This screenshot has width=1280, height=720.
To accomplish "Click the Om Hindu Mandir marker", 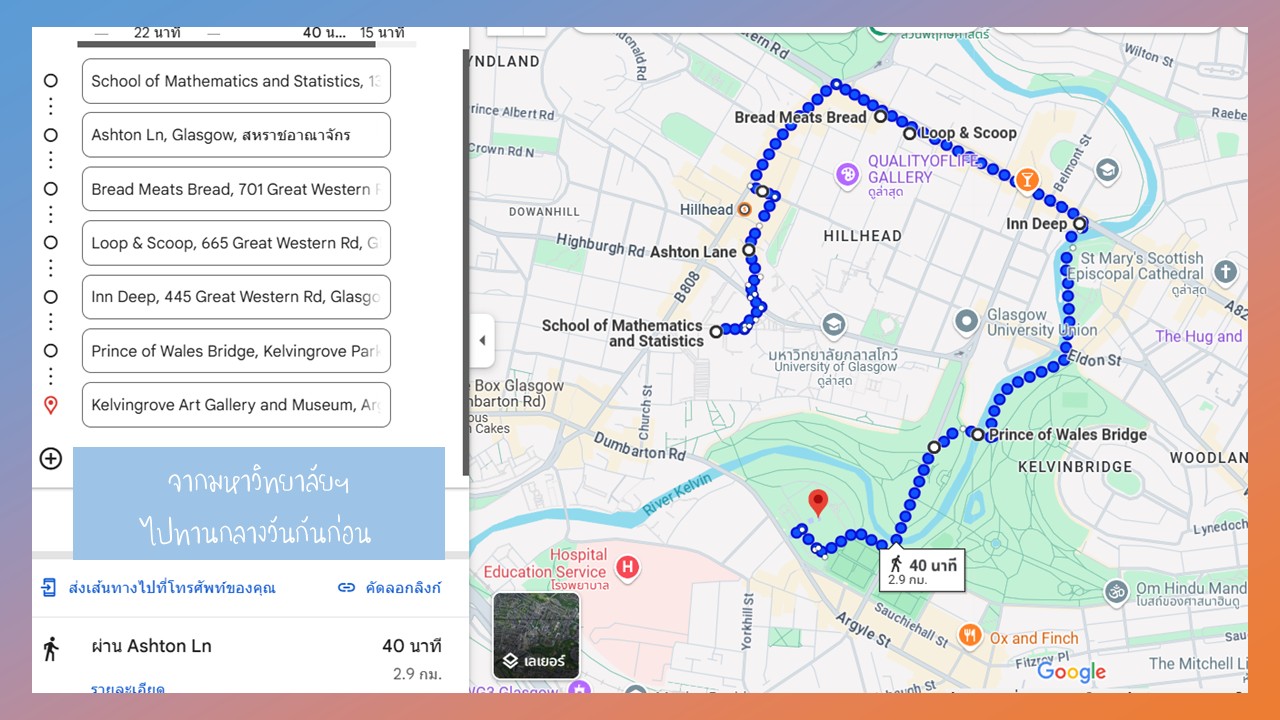I will click(1117, 593).
